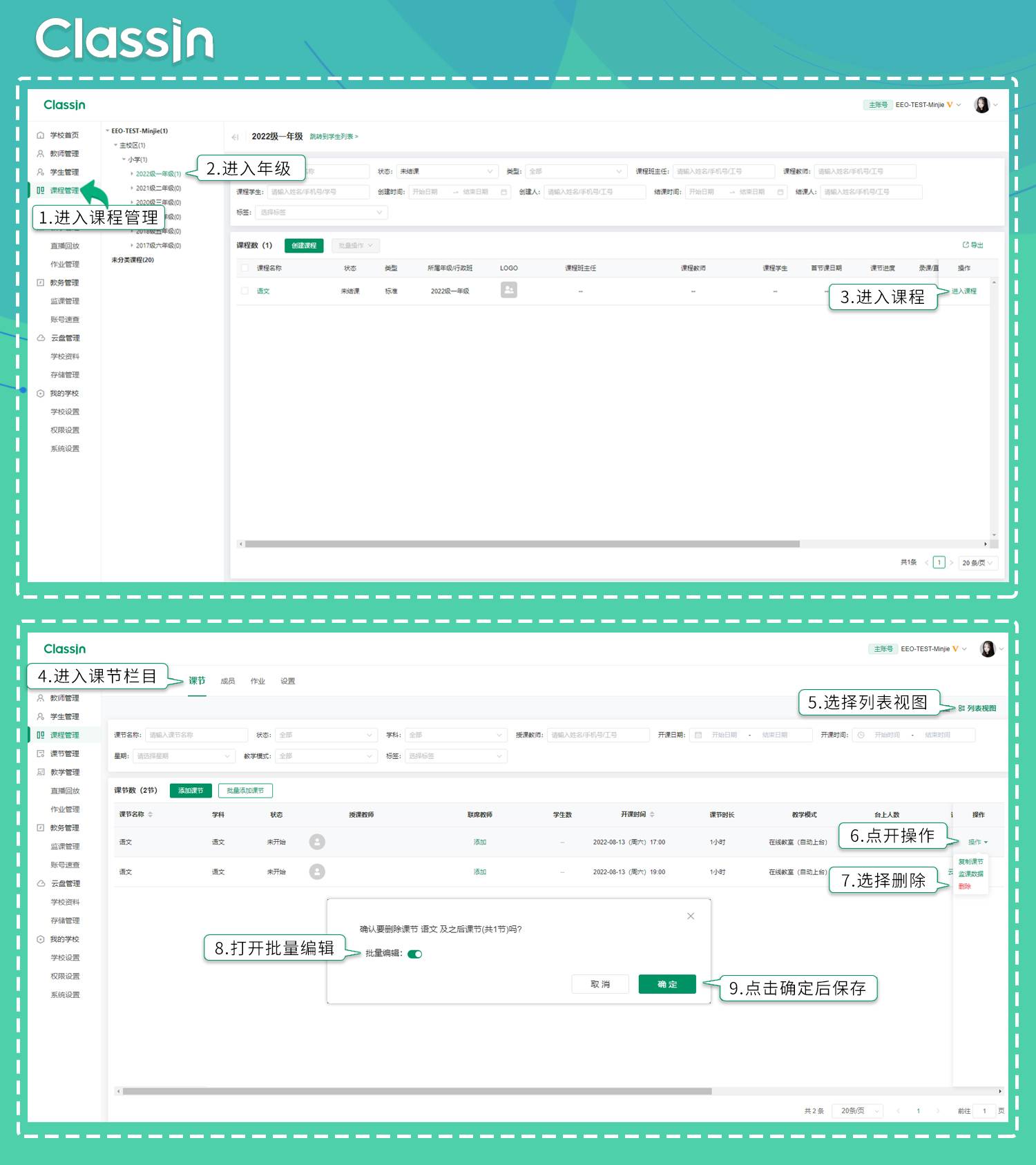The width and height of the screenshot is (1036, 1165).
Task: Click horizontal scrollbar in lower screenshot table
Action: click(x=417, y=1092)
